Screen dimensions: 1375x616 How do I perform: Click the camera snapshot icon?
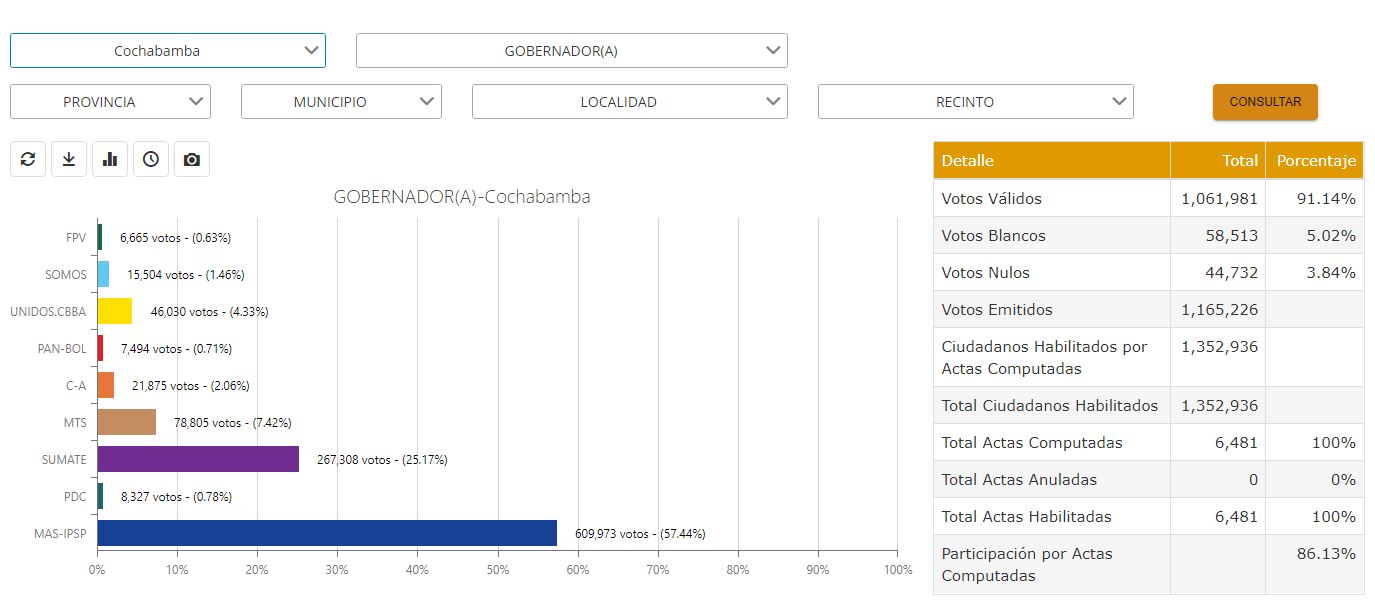point(191,158)
